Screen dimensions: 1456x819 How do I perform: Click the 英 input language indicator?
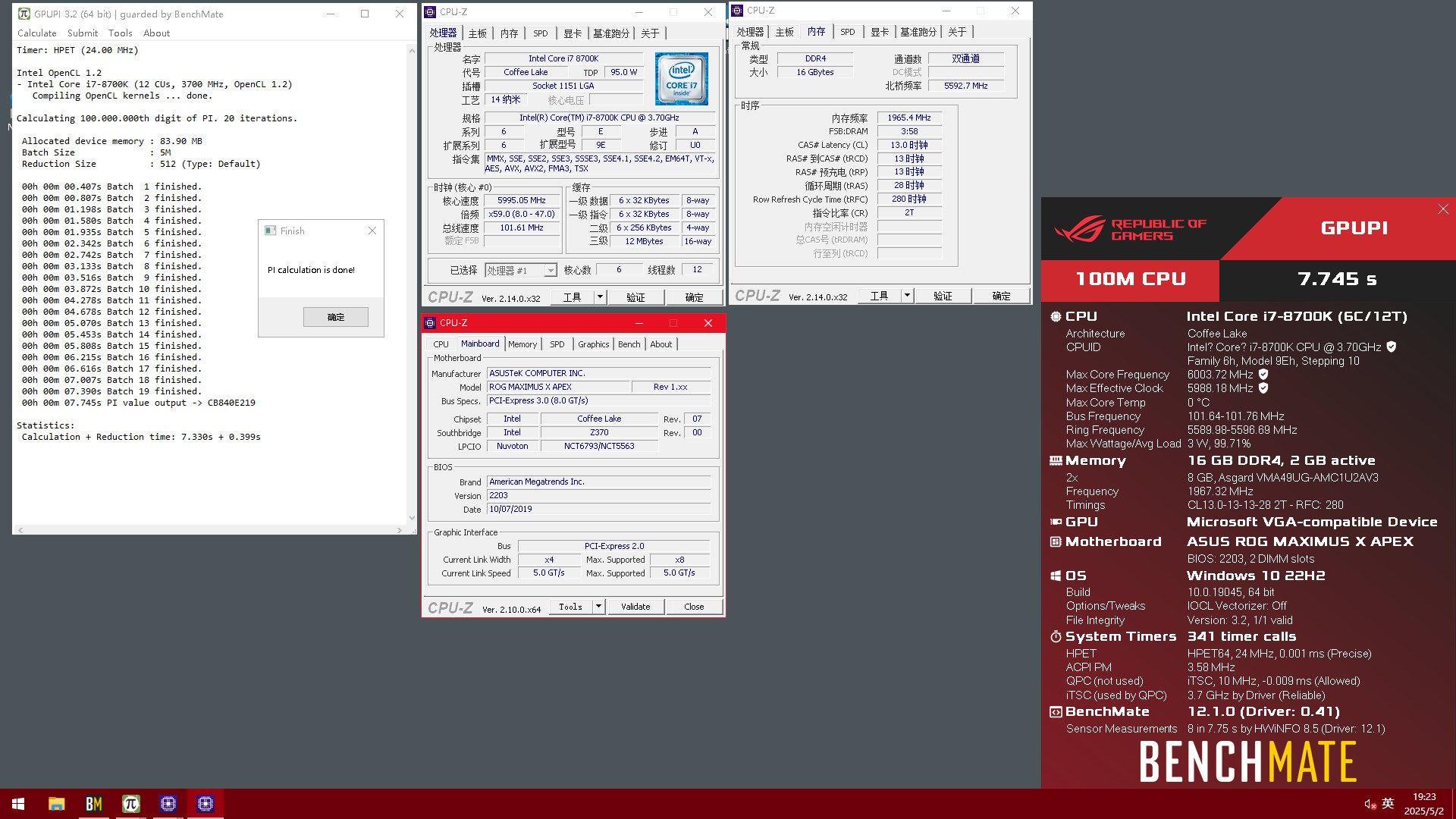tap(1388, 804)
